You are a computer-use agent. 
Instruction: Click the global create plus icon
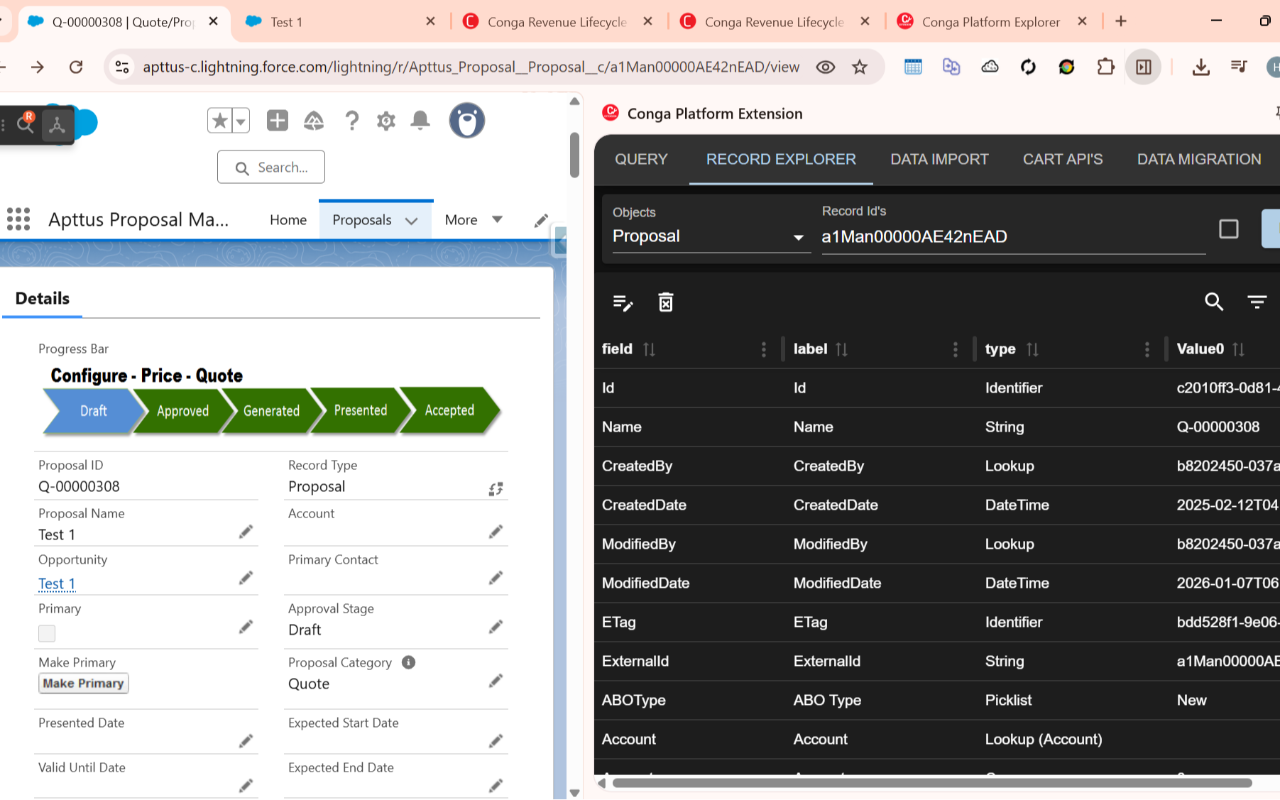click(278, 121)
